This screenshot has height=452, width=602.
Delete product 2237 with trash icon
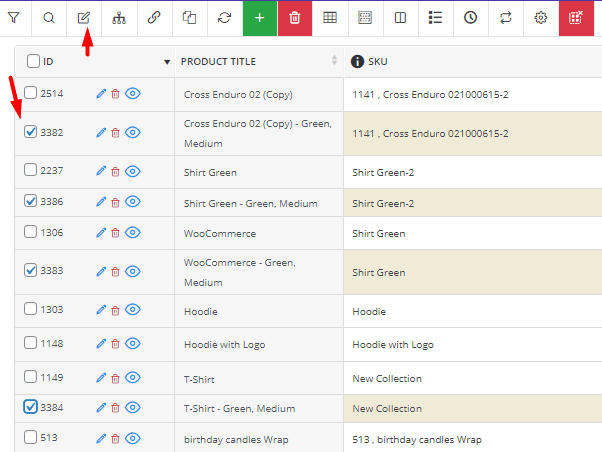point(115,171)
